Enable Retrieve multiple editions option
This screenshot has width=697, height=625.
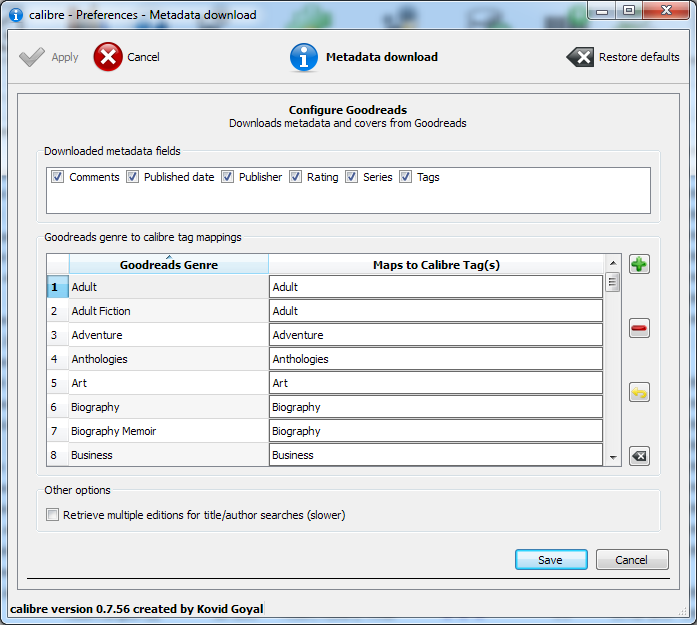pos(52,515)
